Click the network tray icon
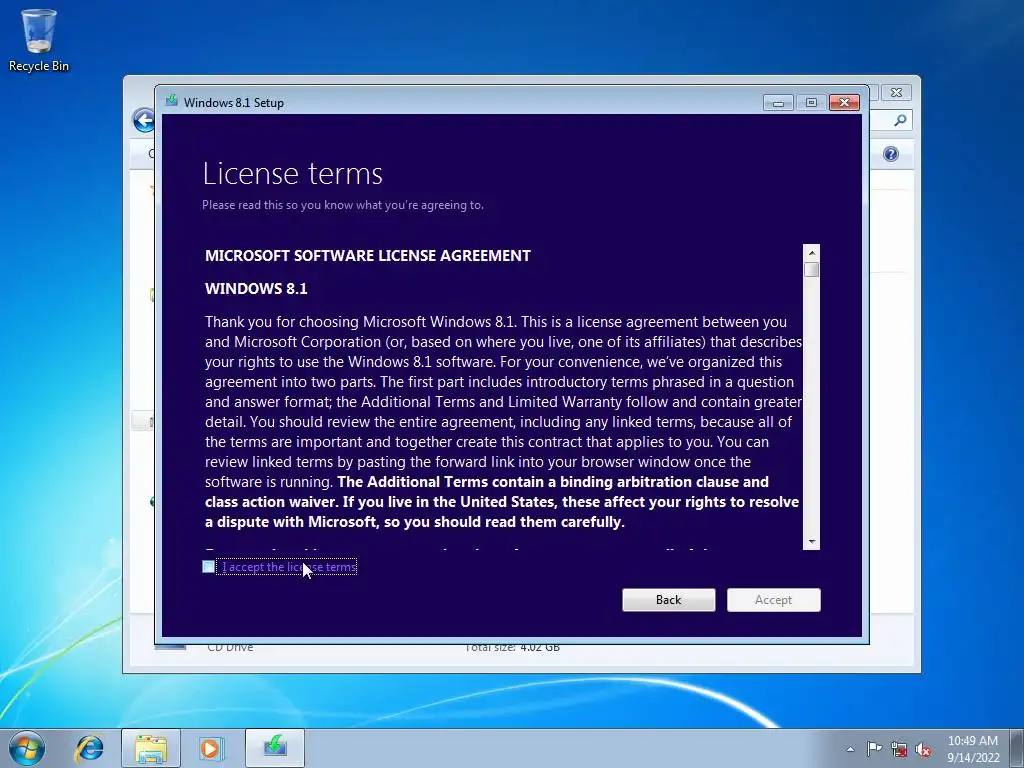Screen dimensions: 1024x768 click(899, 749)
